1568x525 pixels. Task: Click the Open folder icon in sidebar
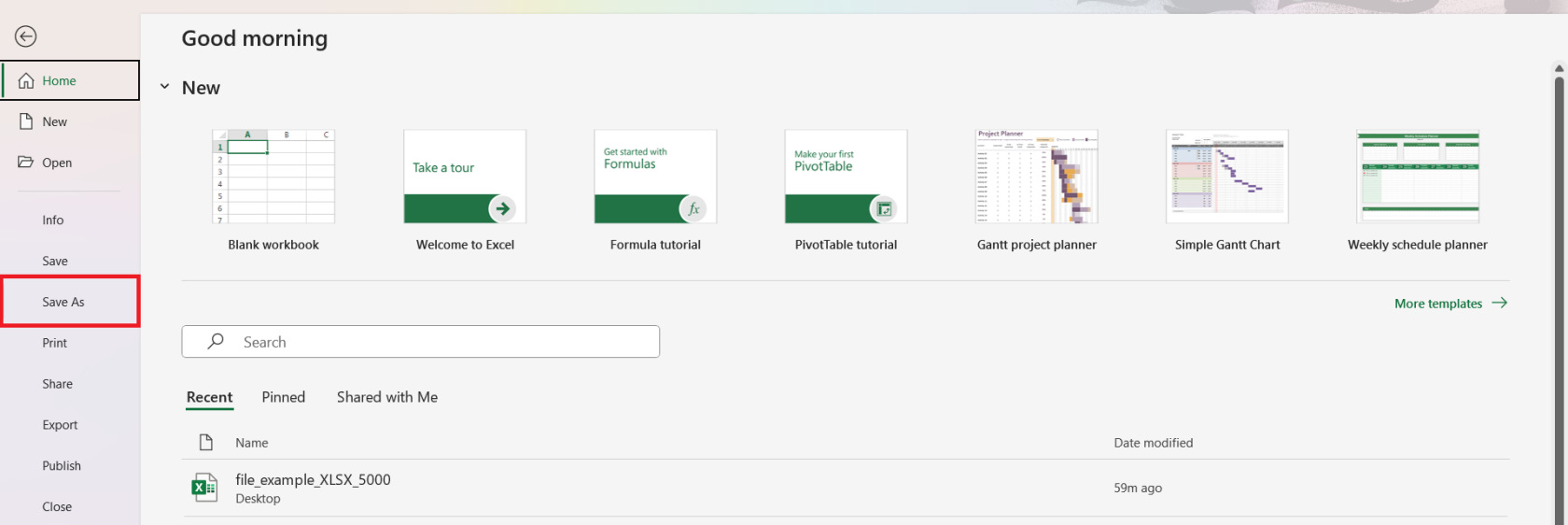26,162
